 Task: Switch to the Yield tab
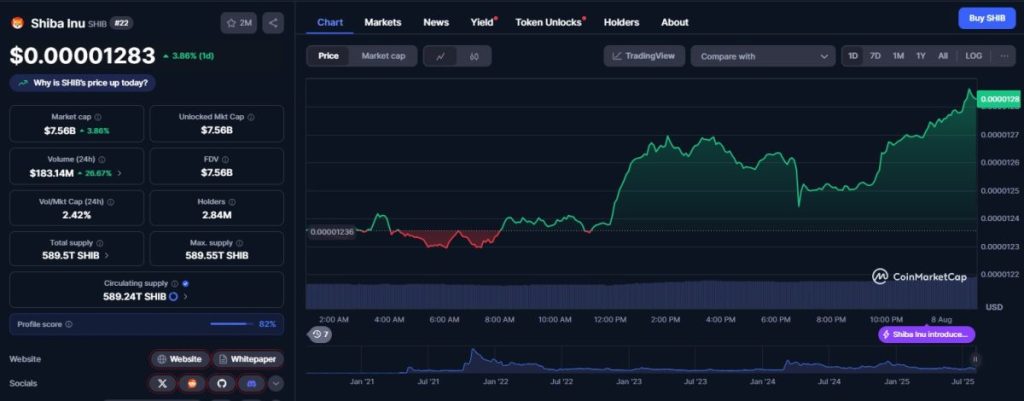[x=483, y=22]
